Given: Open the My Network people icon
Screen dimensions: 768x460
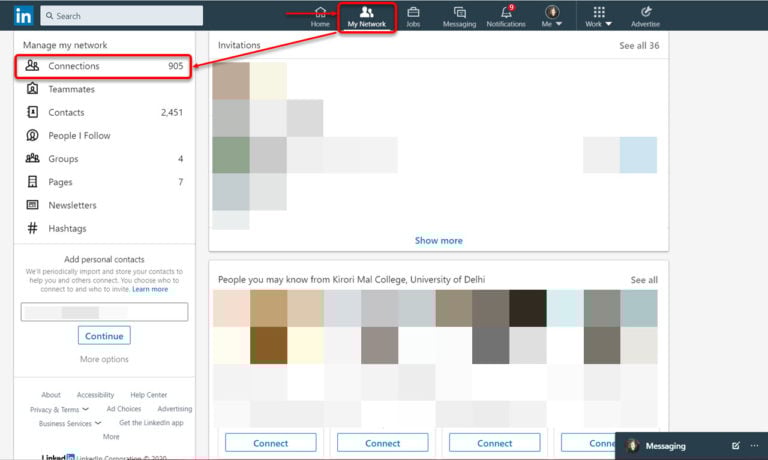Looking at the screenshot, I should coord(366,12).
